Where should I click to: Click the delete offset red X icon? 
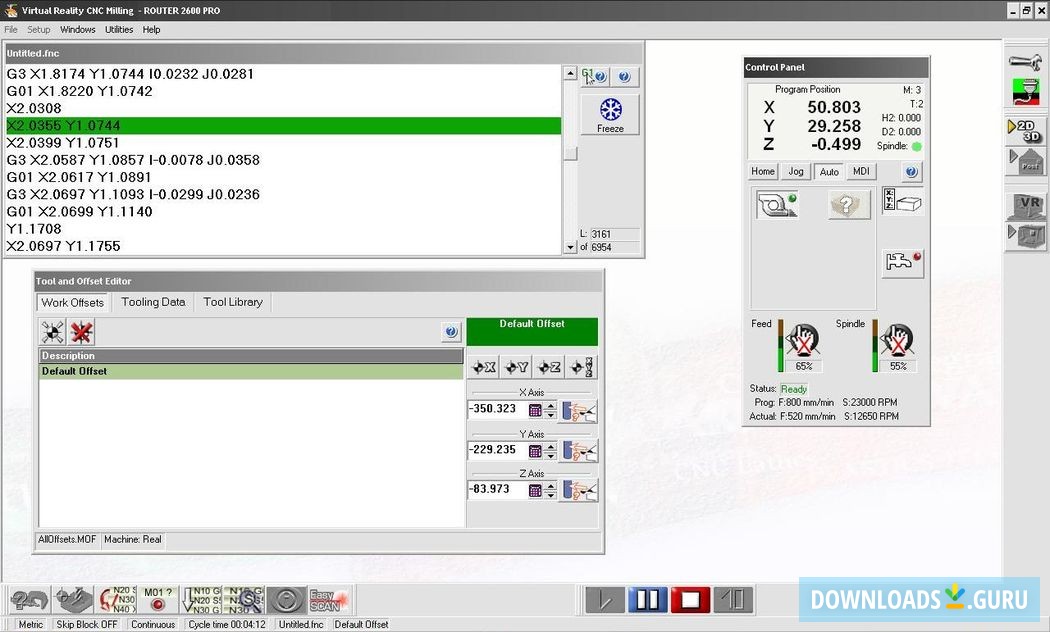click(x=82, y=332)
